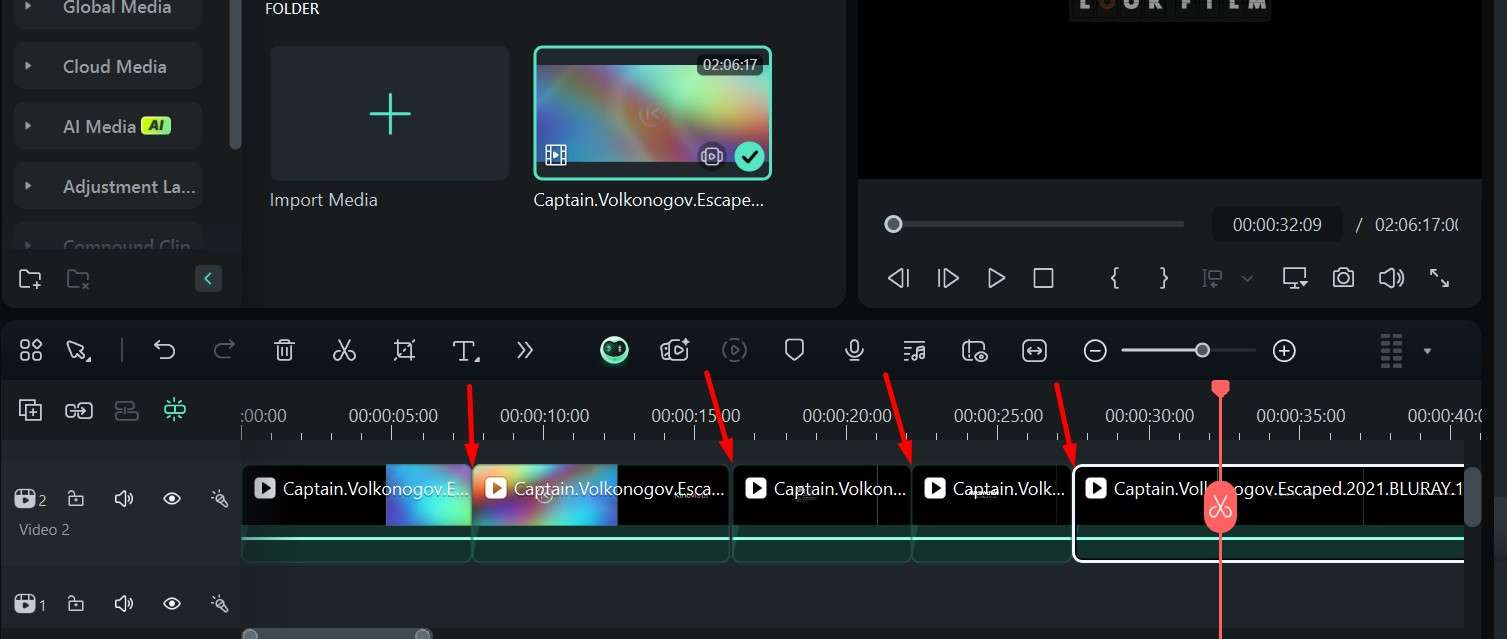Hide the Video 1 track
Screen dimensions: 1507x639
172,603
